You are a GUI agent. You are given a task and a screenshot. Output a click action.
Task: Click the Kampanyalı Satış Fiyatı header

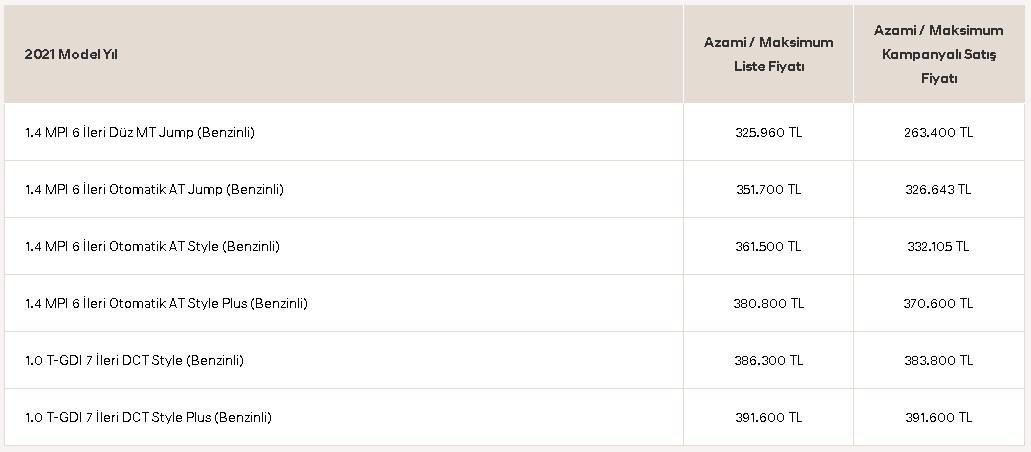point(939,55)
